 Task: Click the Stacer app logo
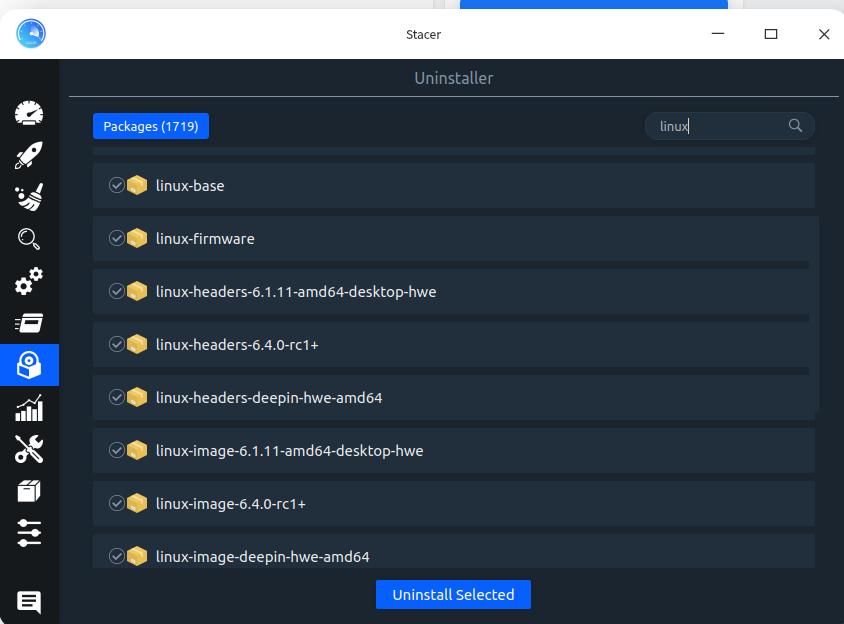click(x=31, y=33)
